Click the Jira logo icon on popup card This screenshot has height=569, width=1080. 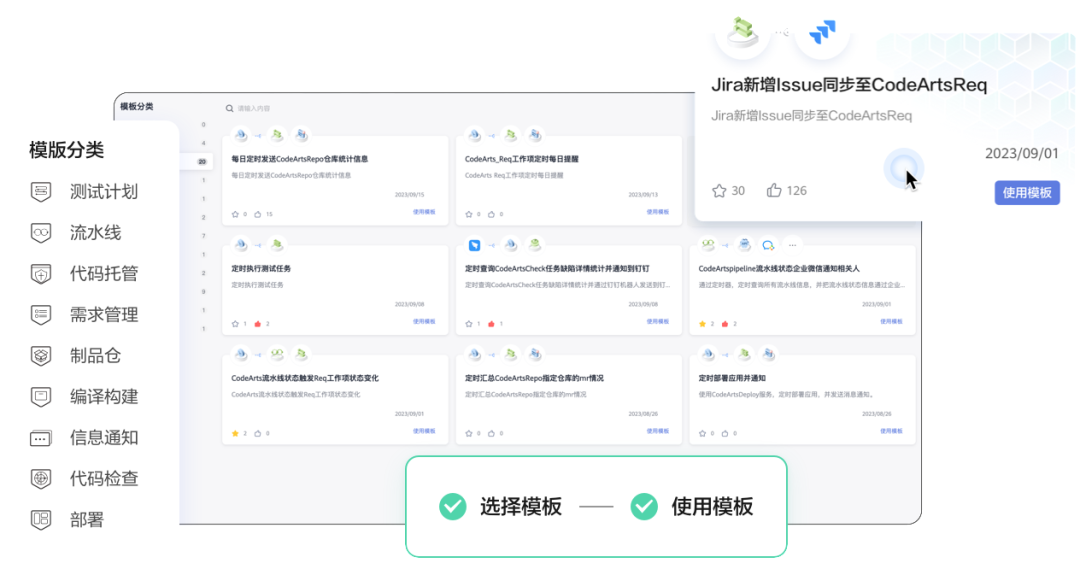pyautogui.click(x=822, y=32)
